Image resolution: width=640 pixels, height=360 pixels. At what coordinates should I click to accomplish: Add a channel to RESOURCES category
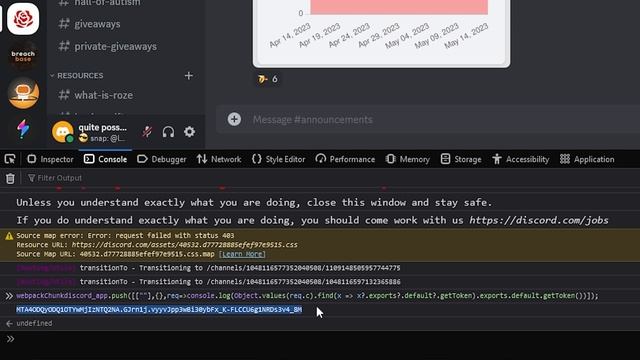point(189,76)
